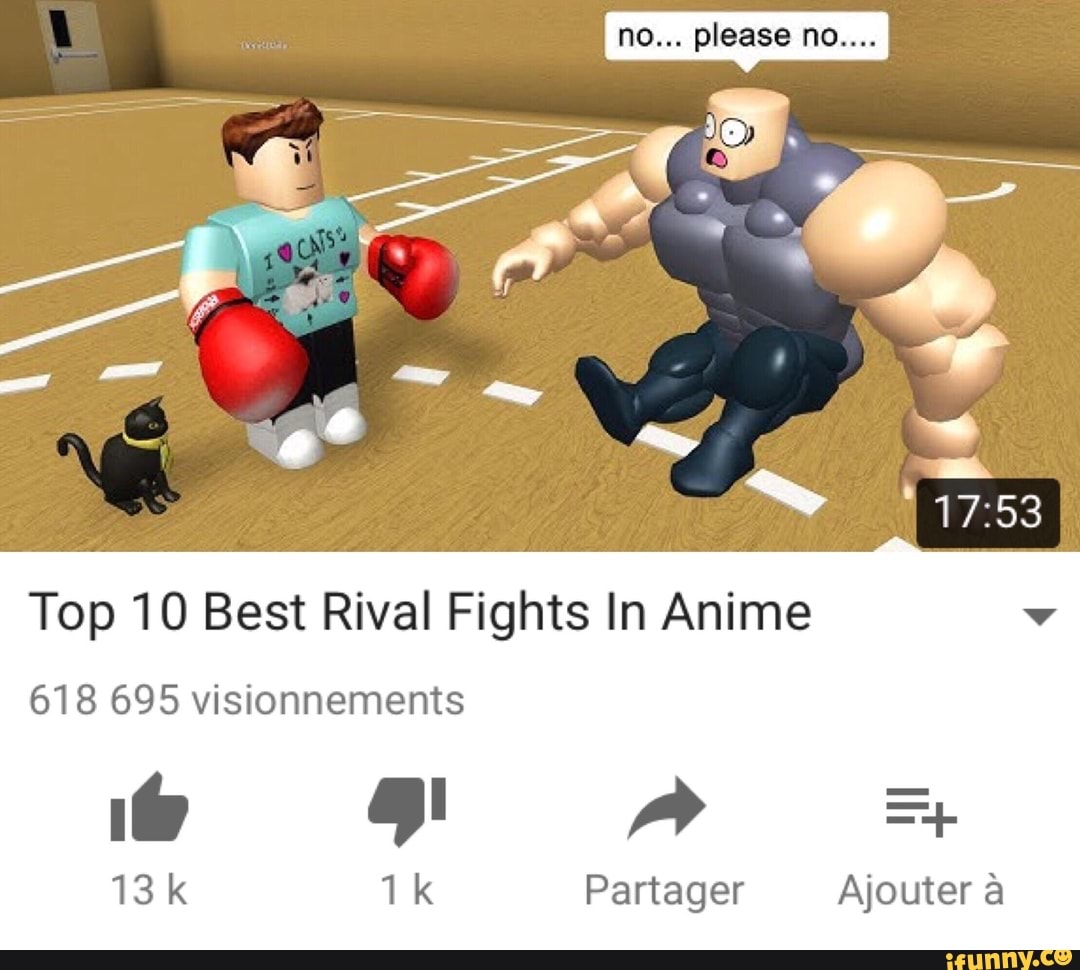
Task: Tap the Partager label
Action: tap(664, 891)
